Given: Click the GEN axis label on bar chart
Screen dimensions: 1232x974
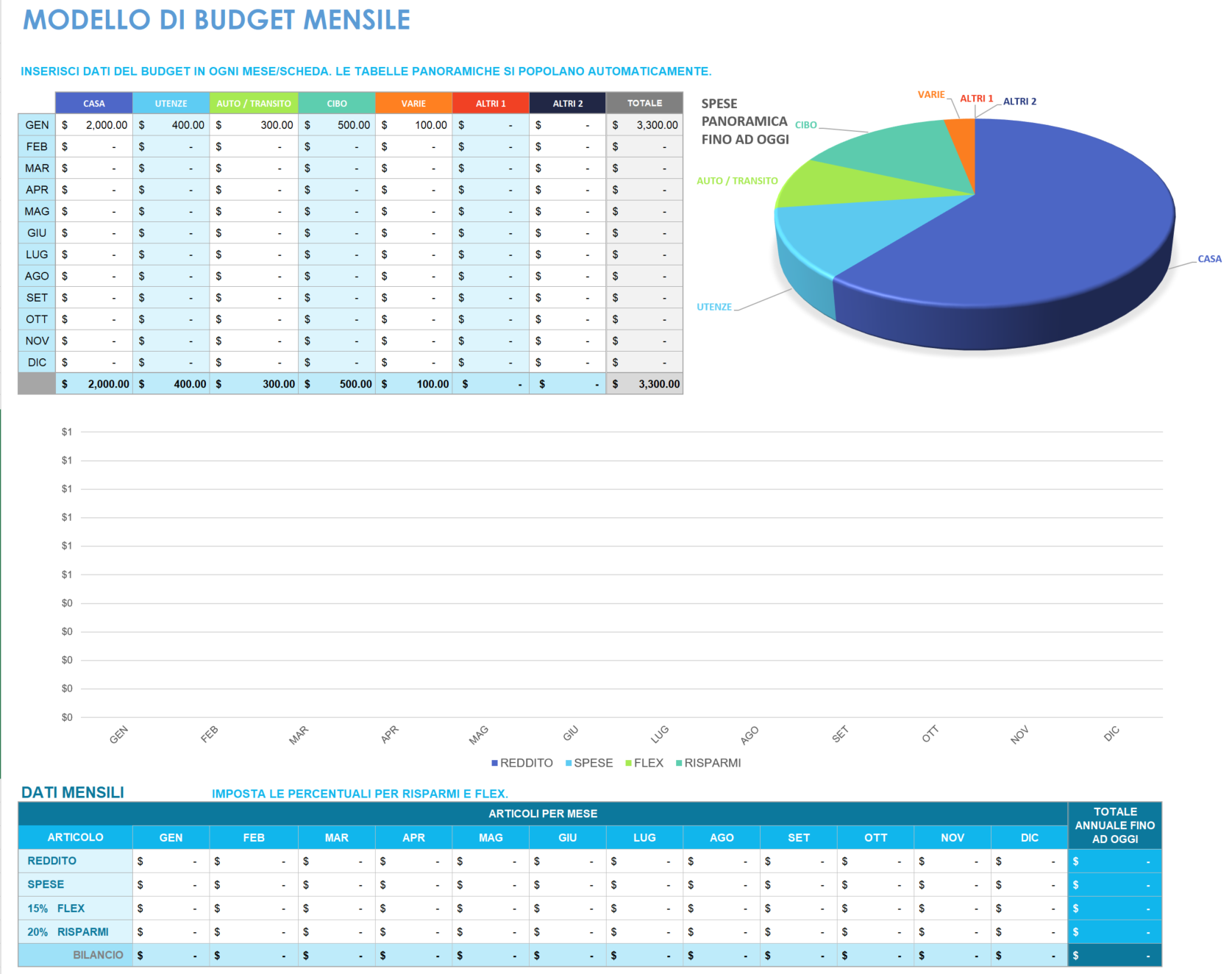Looking at the screenshot, I should [x=118, y=734].
